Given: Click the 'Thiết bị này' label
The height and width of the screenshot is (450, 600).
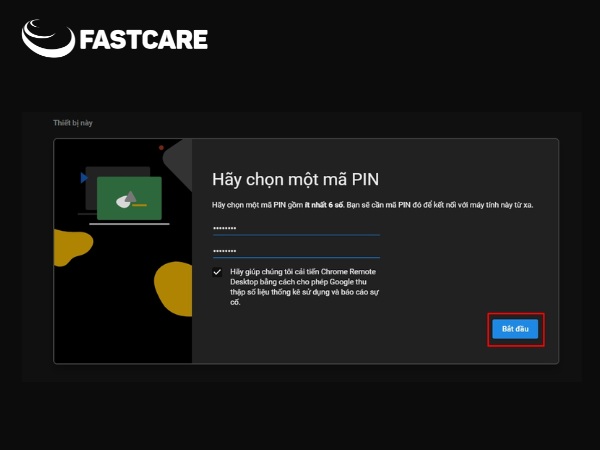Looking at the screenshot, I should pyautogui.click(x=73, y=123).
